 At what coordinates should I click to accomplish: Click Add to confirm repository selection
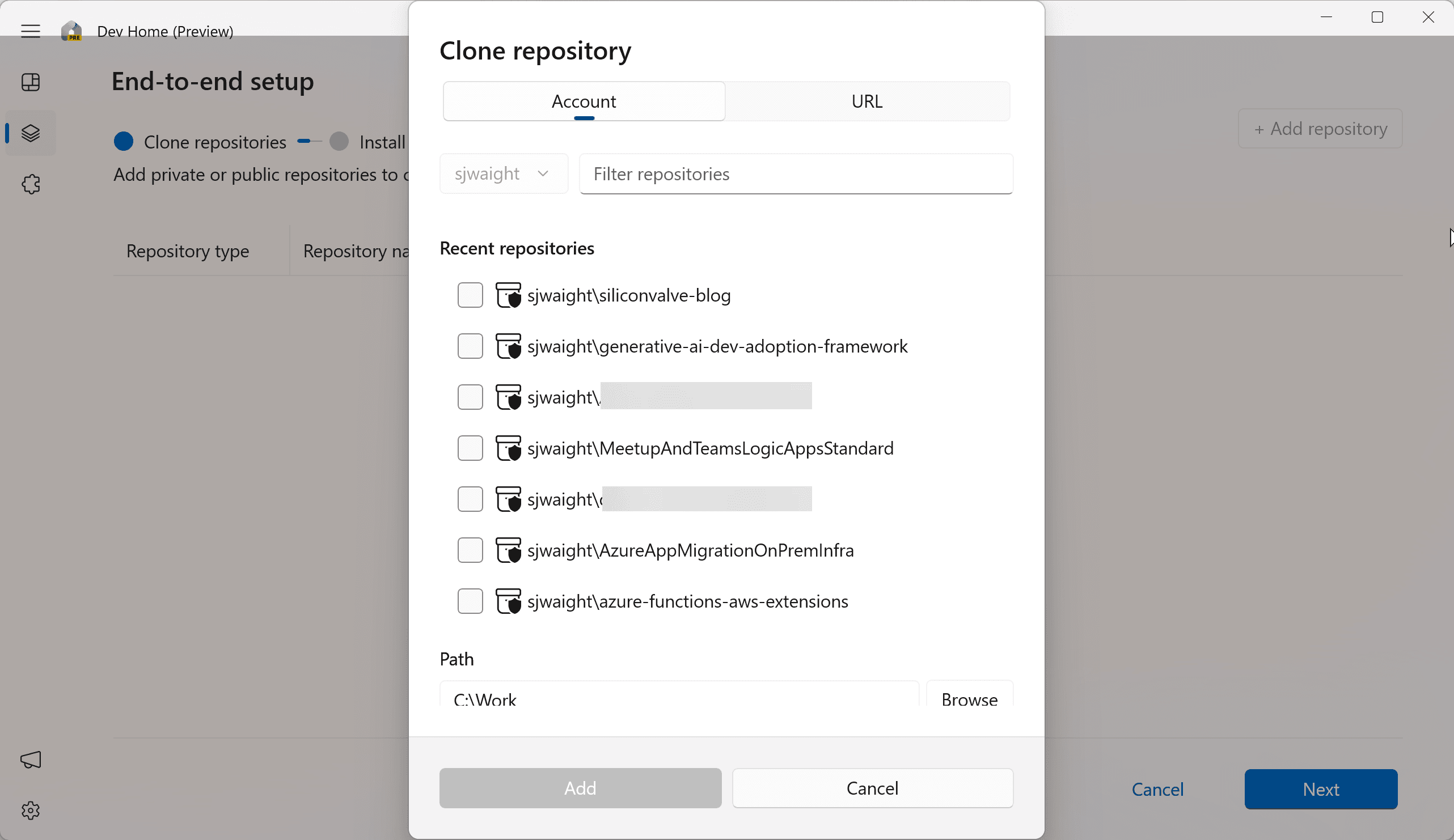(x=580, y=787)
